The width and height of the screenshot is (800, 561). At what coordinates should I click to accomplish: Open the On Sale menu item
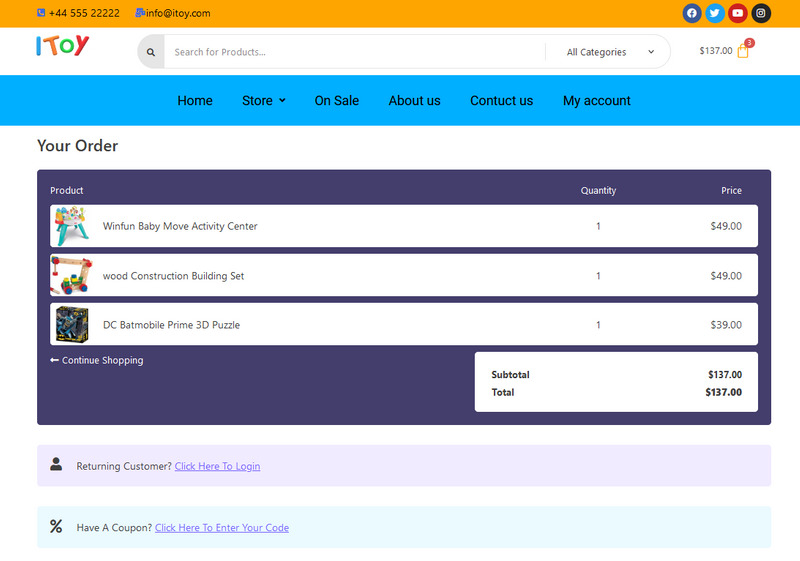pyautogui.click(x=336, y=100)
